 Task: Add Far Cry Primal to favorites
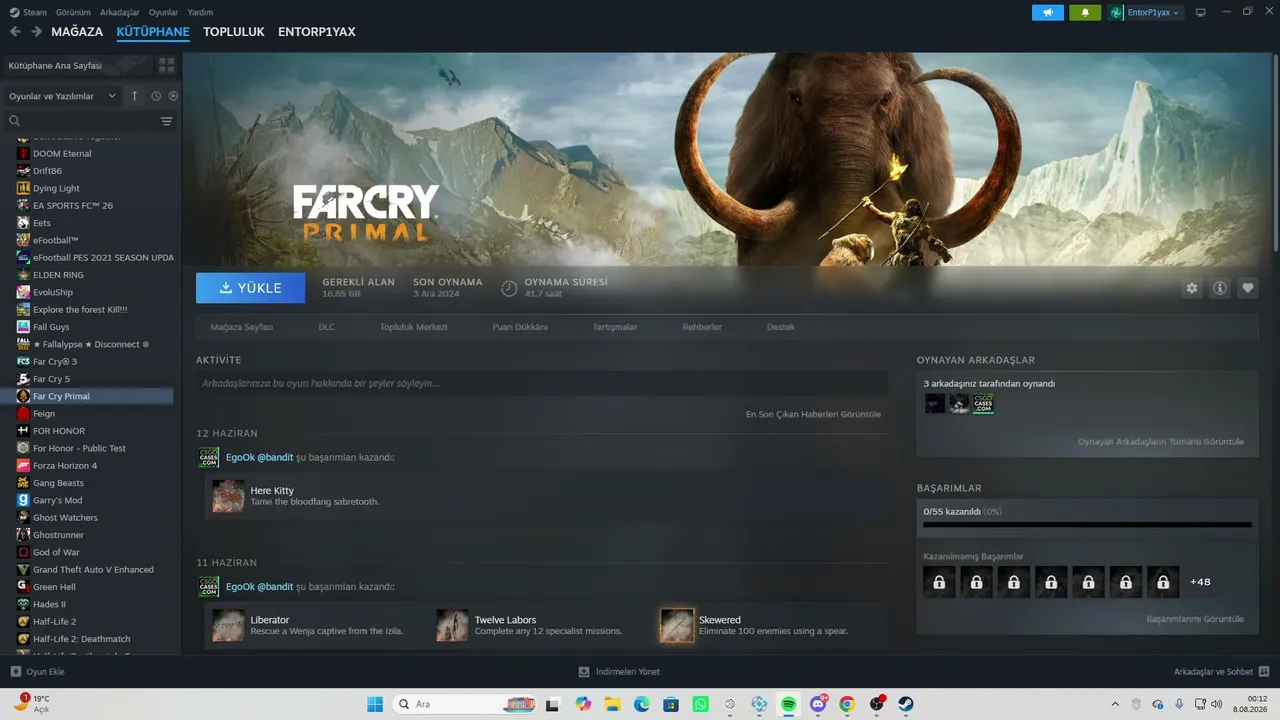point(1248,288)
